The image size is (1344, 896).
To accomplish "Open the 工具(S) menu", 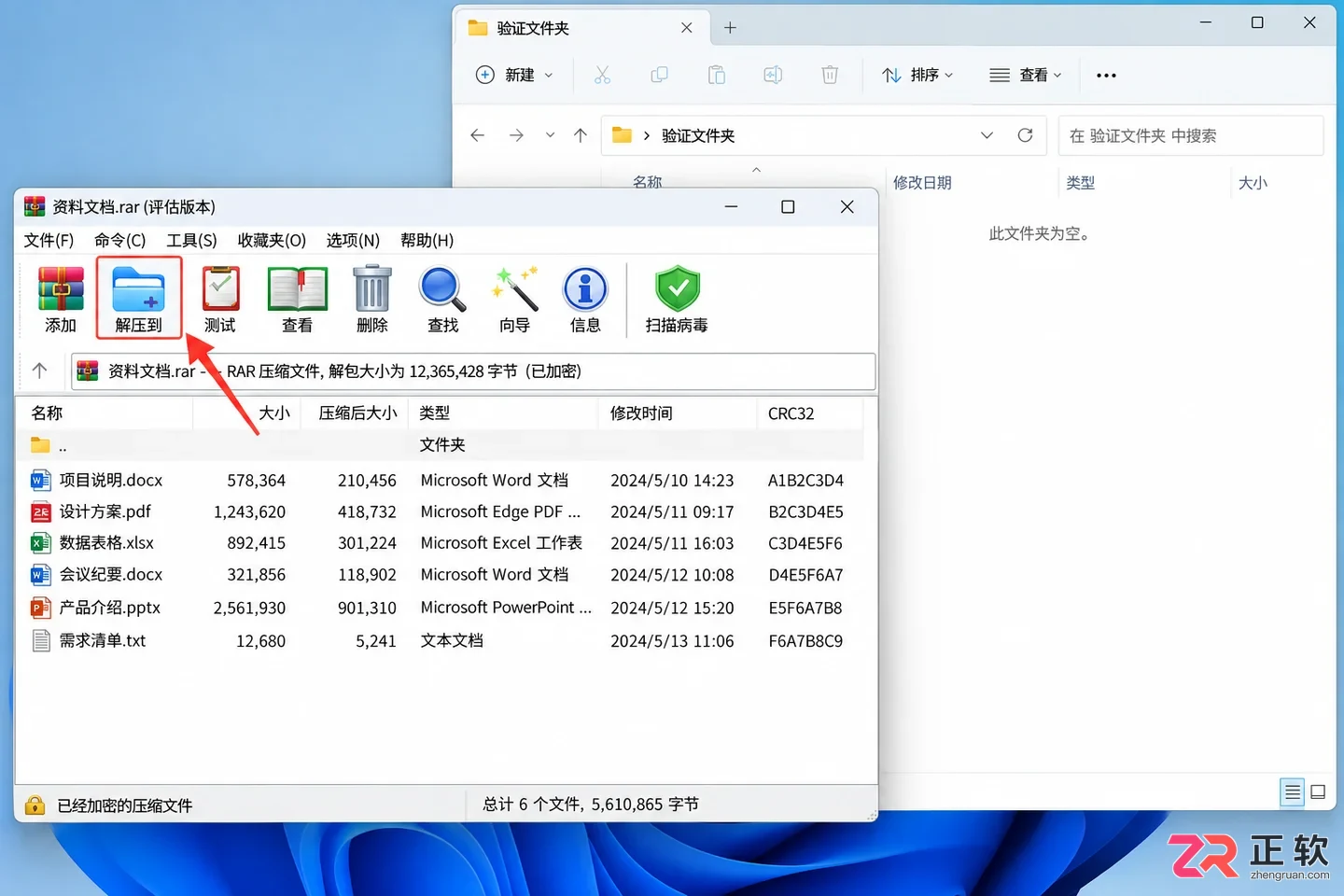I will click(191, 240).
